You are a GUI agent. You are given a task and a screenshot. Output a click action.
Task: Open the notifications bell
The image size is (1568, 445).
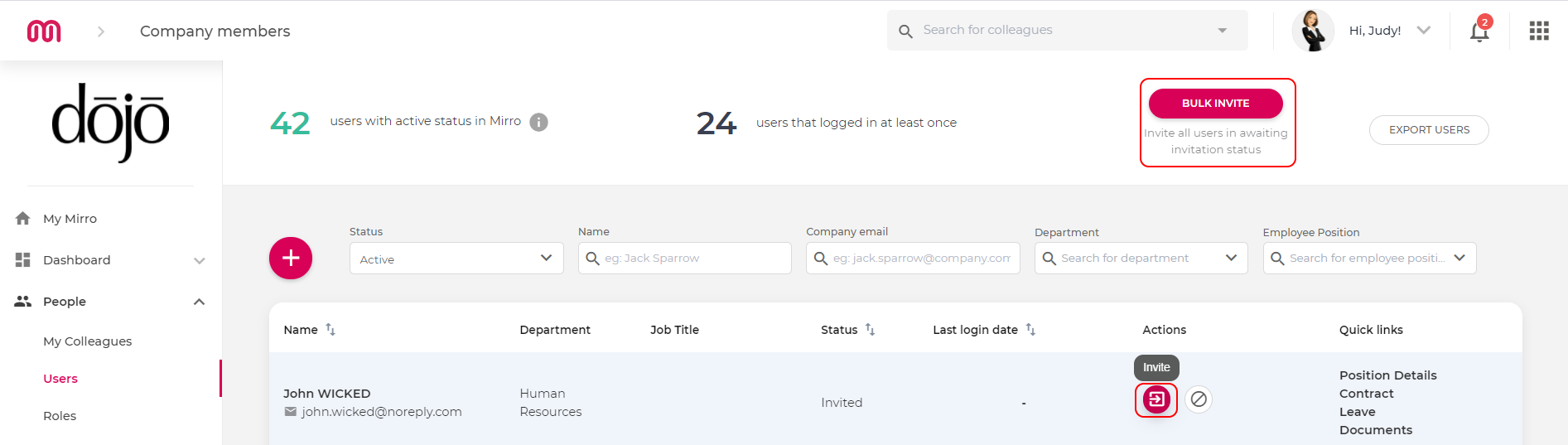[1479, 31]
